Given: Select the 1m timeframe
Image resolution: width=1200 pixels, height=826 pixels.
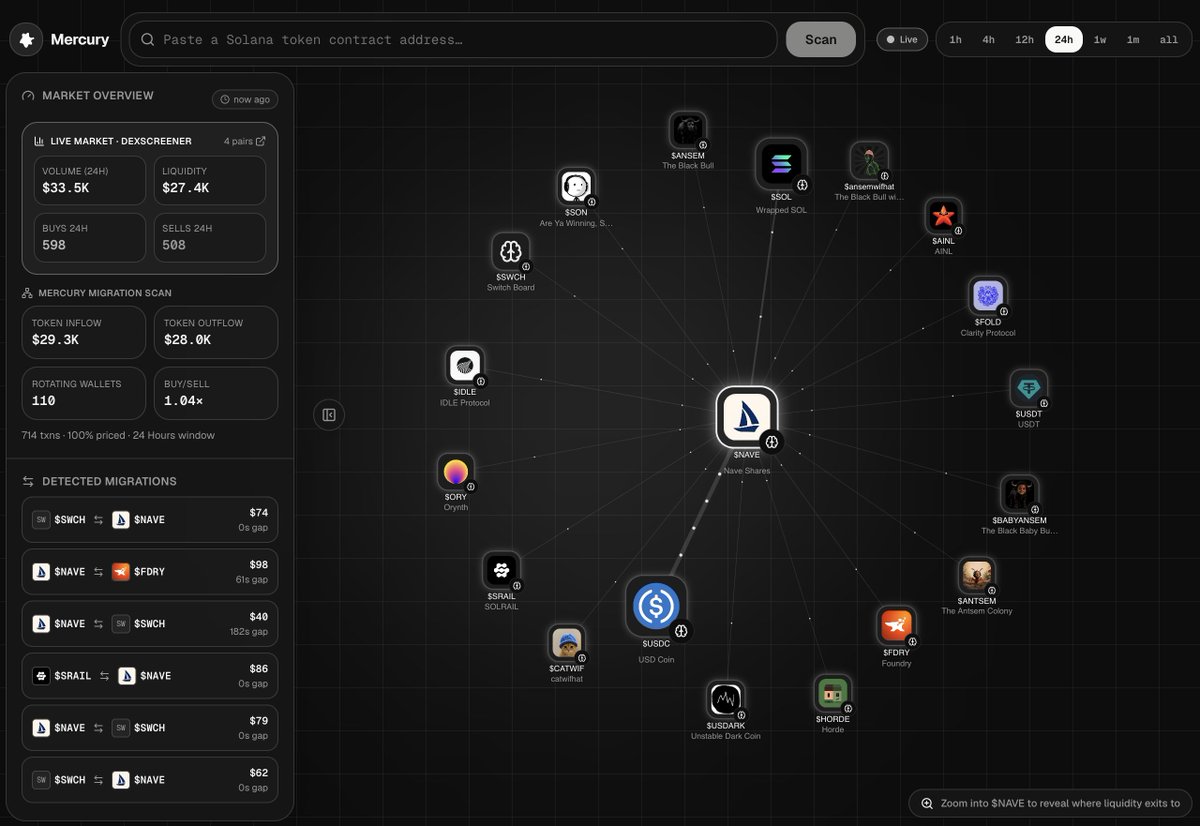Looking at the screenshot, I should (x=1133, y=40).
